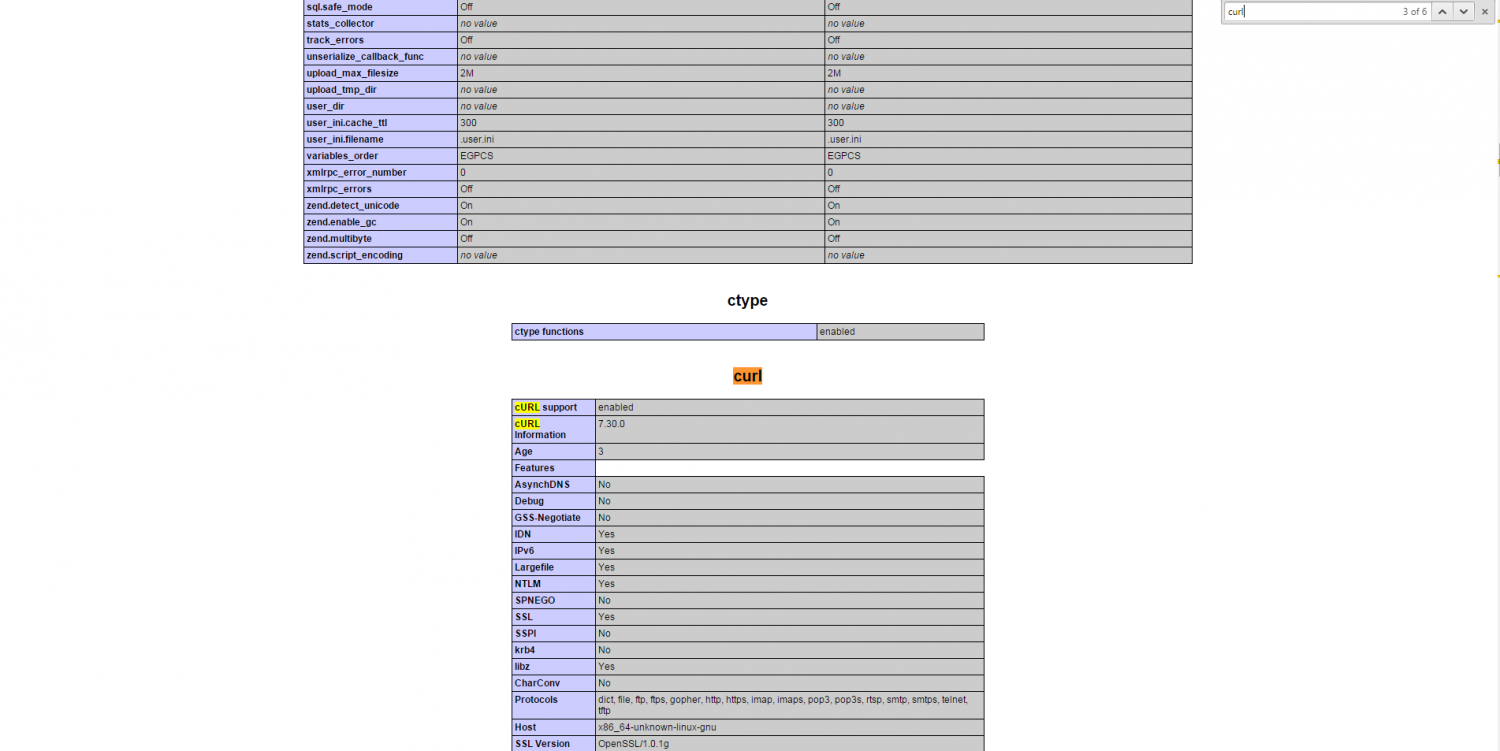Select the 'user_ini.cache_ttl' directive label
Screen dimensions: 1500x751
[x=346, y=123]
